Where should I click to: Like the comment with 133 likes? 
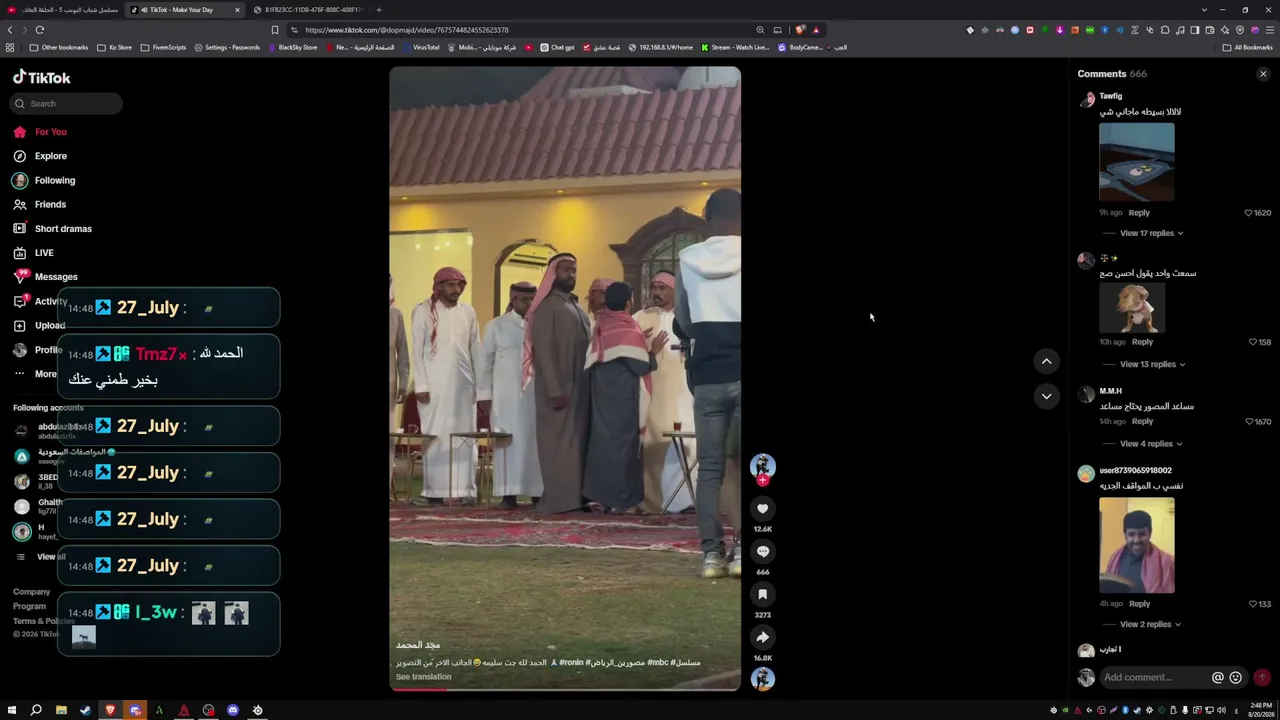[x=1252, y=604]
